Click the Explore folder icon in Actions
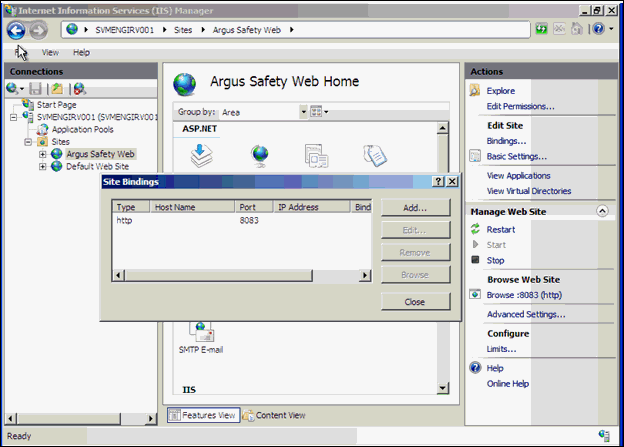 474,90
